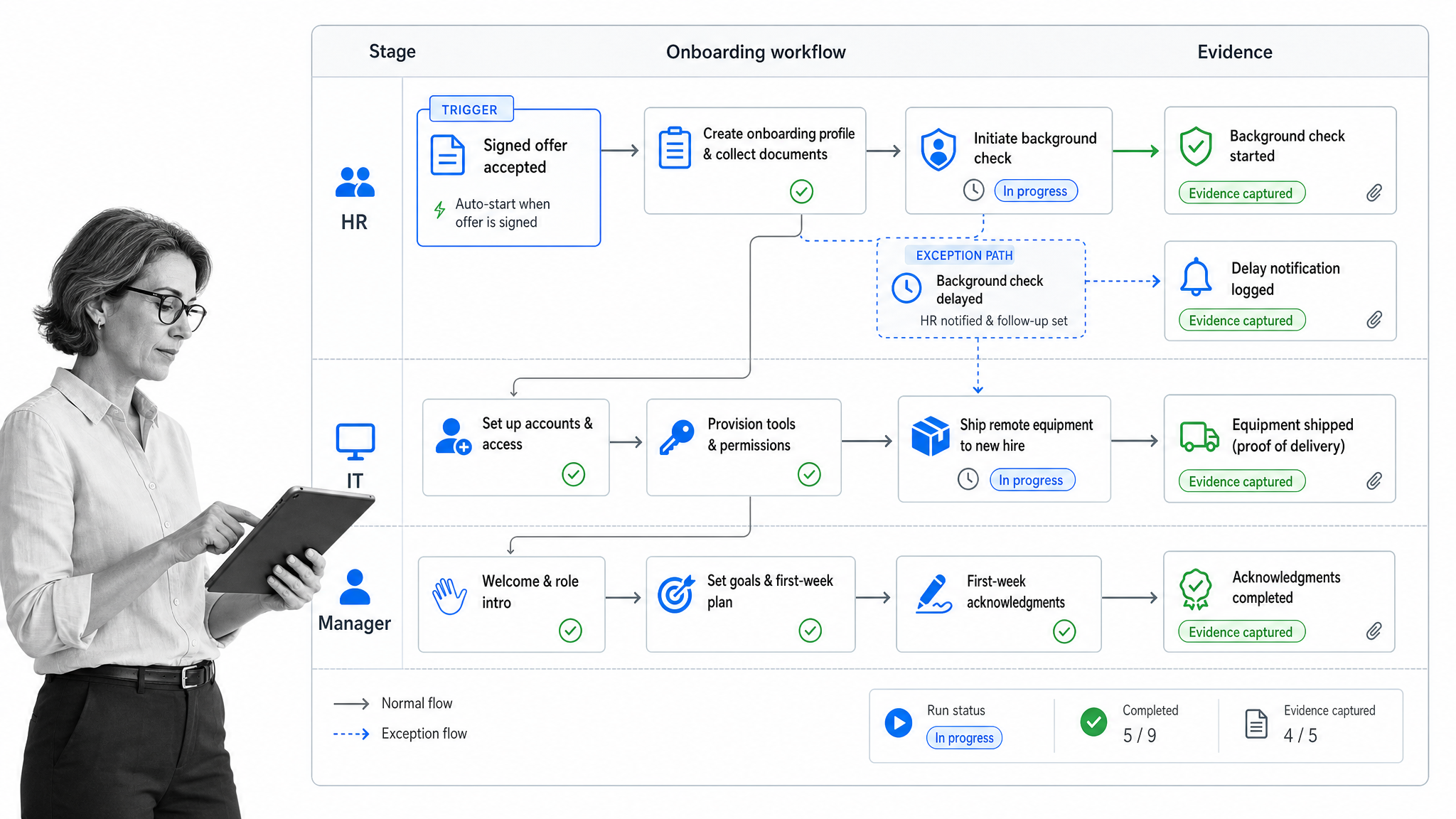Click the Onboarding workflow header
This screenshot has height=819, width=1456.
[756, 52]
